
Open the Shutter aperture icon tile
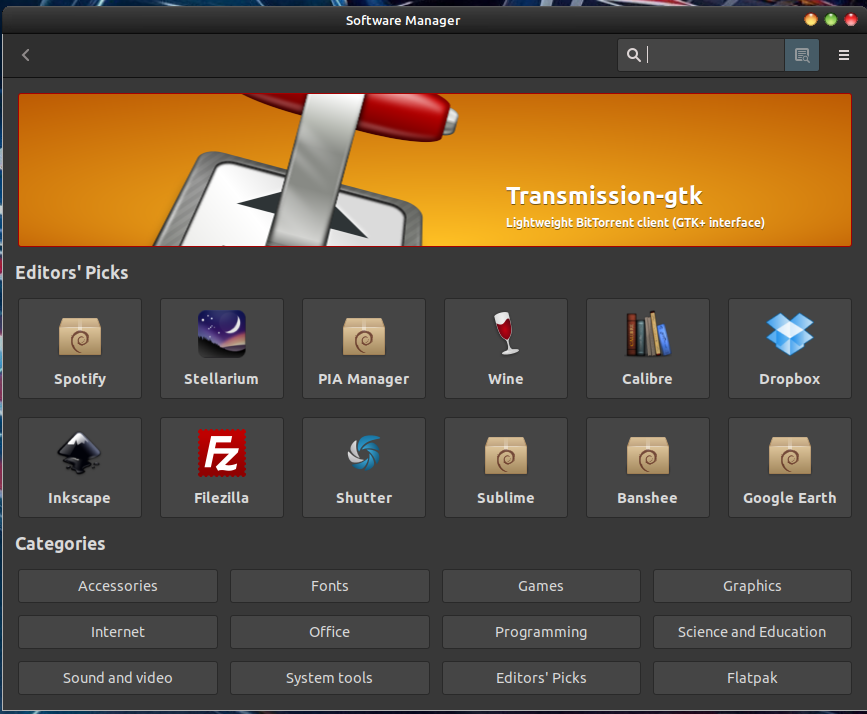[x=364, y=467]
